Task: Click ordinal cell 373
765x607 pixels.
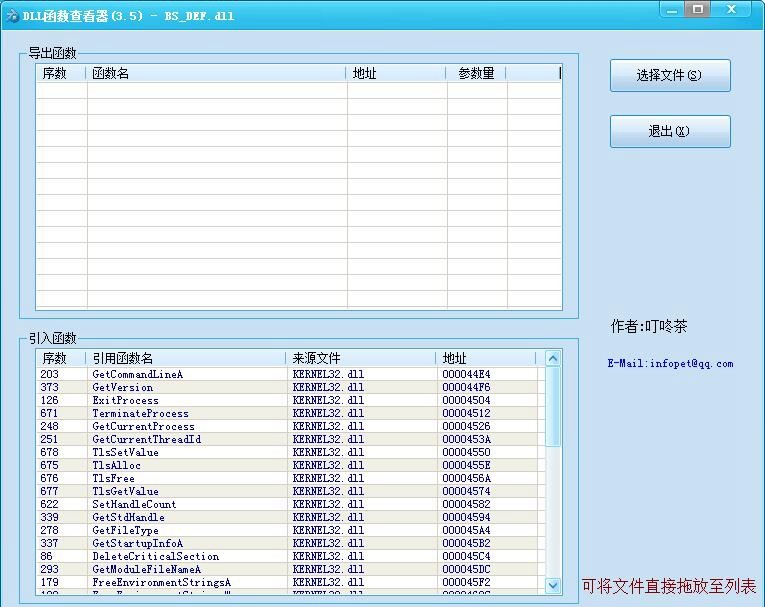Action: coord(49,387)
